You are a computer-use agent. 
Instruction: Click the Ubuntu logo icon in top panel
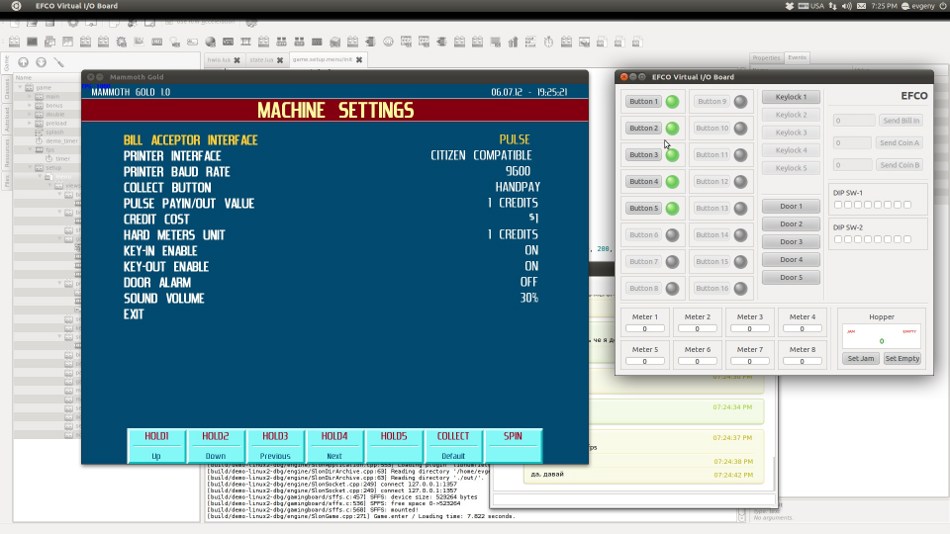point(16,5)
